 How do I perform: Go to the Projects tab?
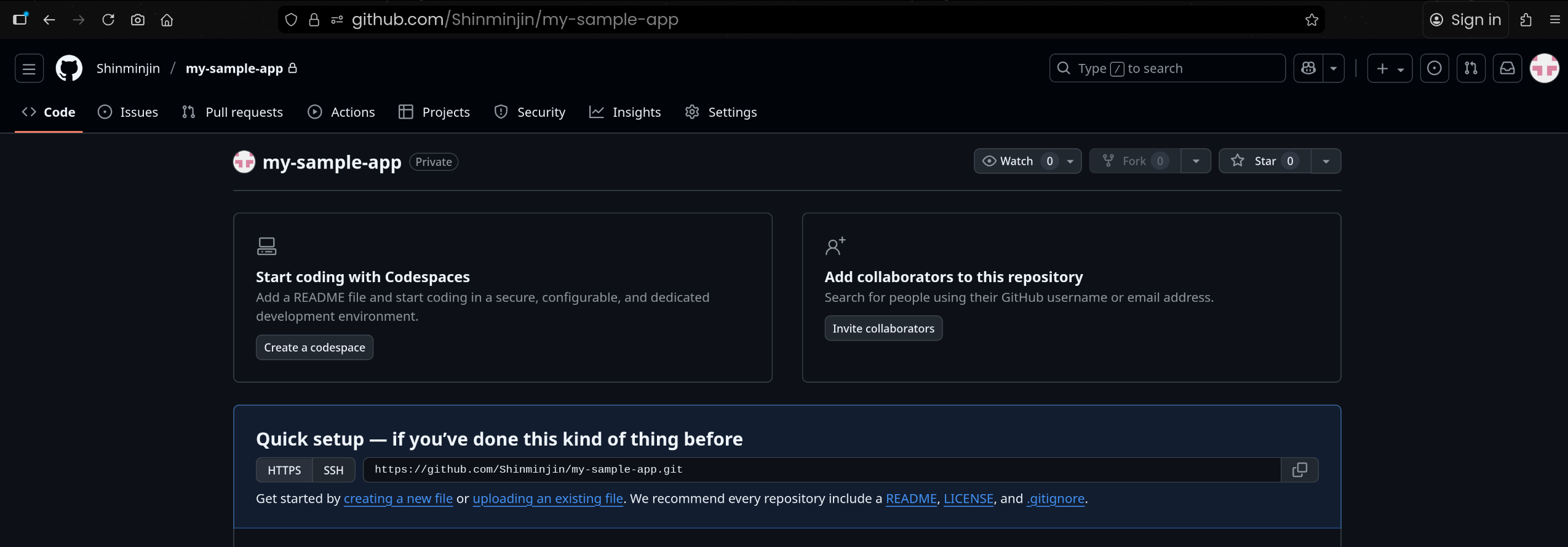[x=434, y=112]
